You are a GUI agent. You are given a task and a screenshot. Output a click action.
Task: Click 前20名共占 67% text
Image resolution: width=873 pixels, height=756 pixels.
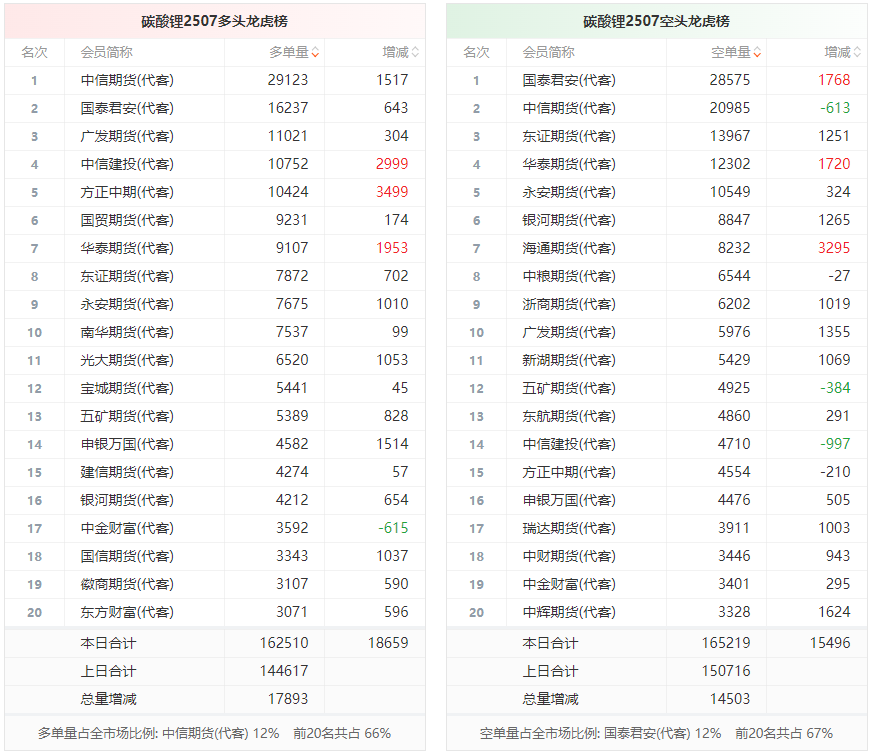pos(784,734)
